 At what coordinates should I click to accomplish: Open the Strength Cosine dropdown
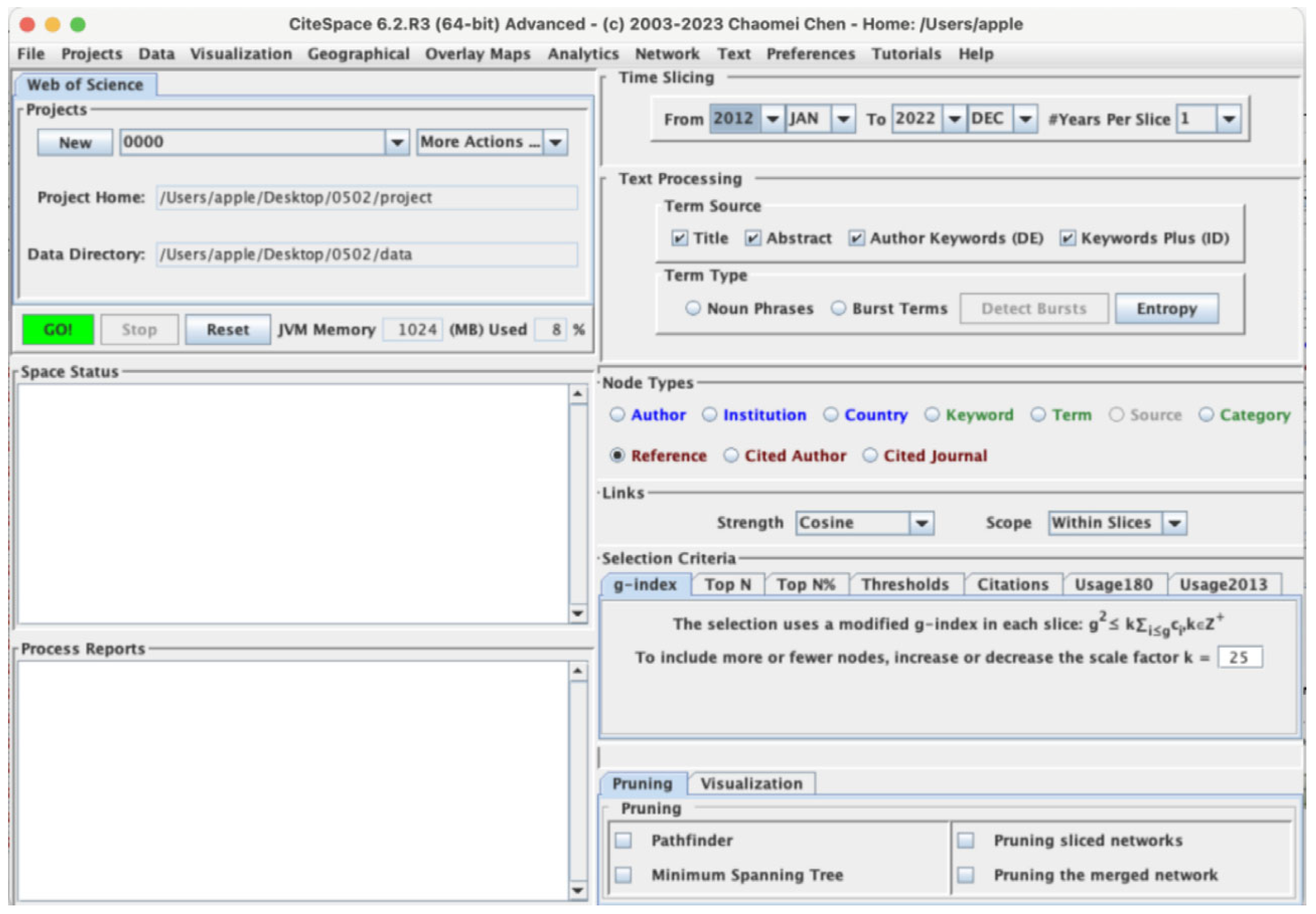(921, 523)
